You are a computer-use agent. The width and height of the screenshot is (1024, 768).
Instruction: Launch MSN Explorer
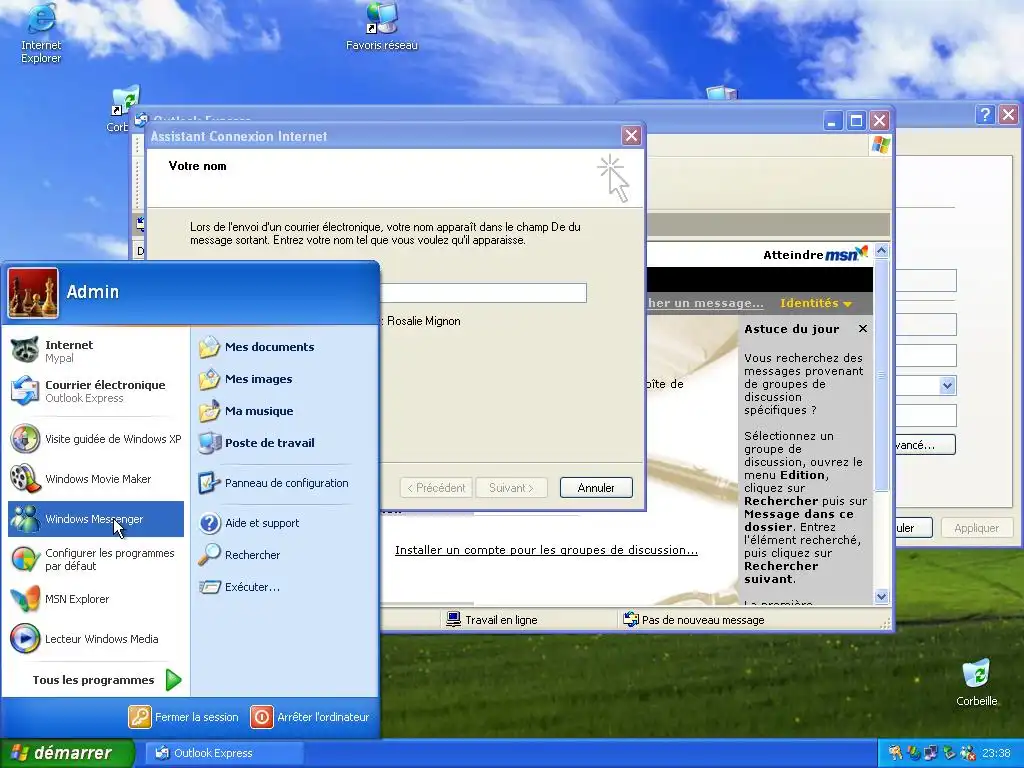click(x=95, y=599)
